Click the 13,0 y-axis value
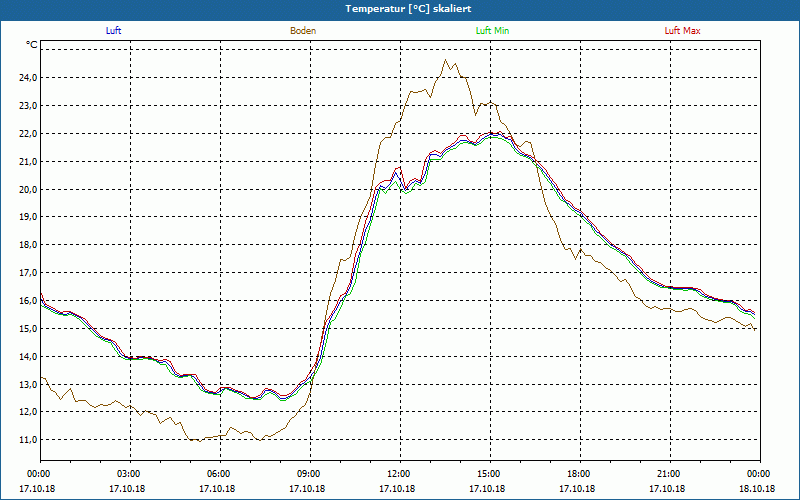The image size is (800, 500). [x=28, y=384]
